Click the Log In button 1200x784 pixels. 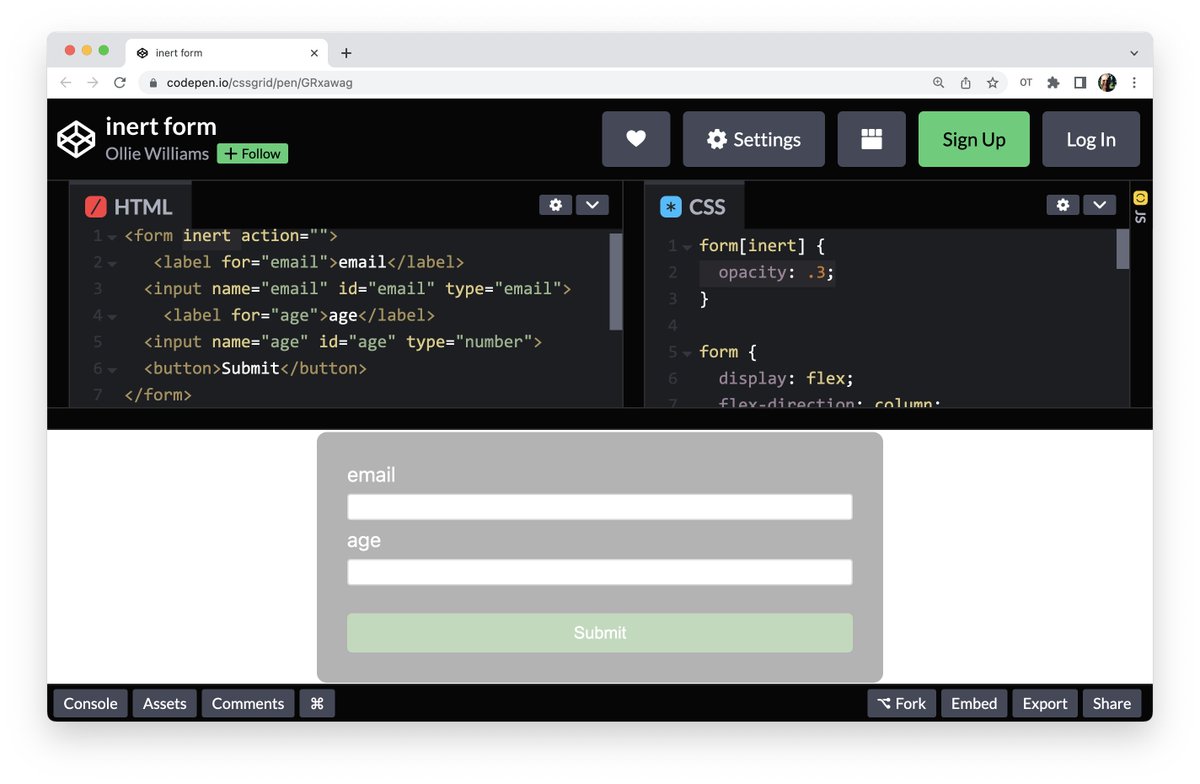click(1091, 139)
